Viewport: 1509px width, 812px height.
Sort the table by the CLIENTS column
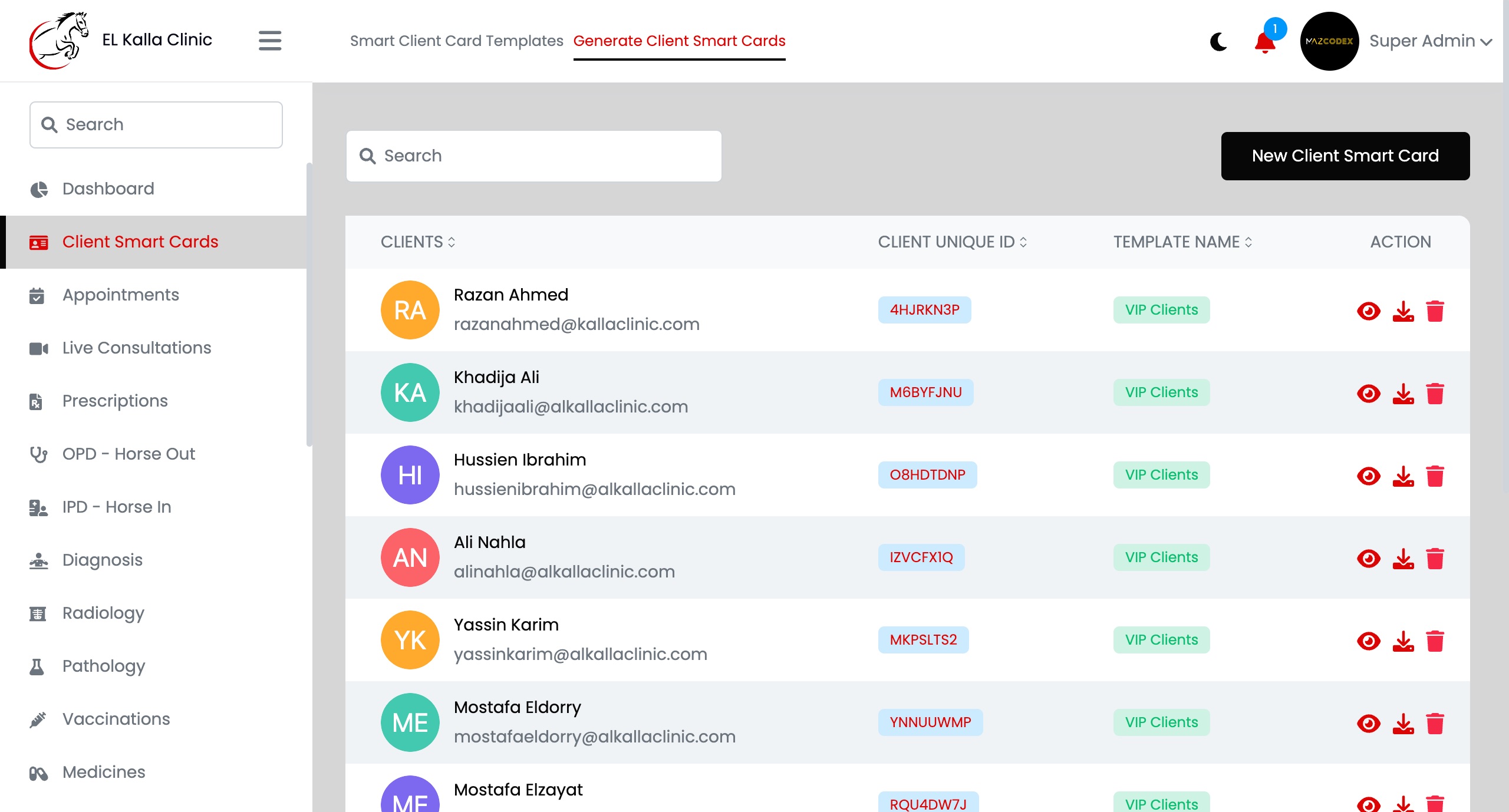tap(418, 242)
